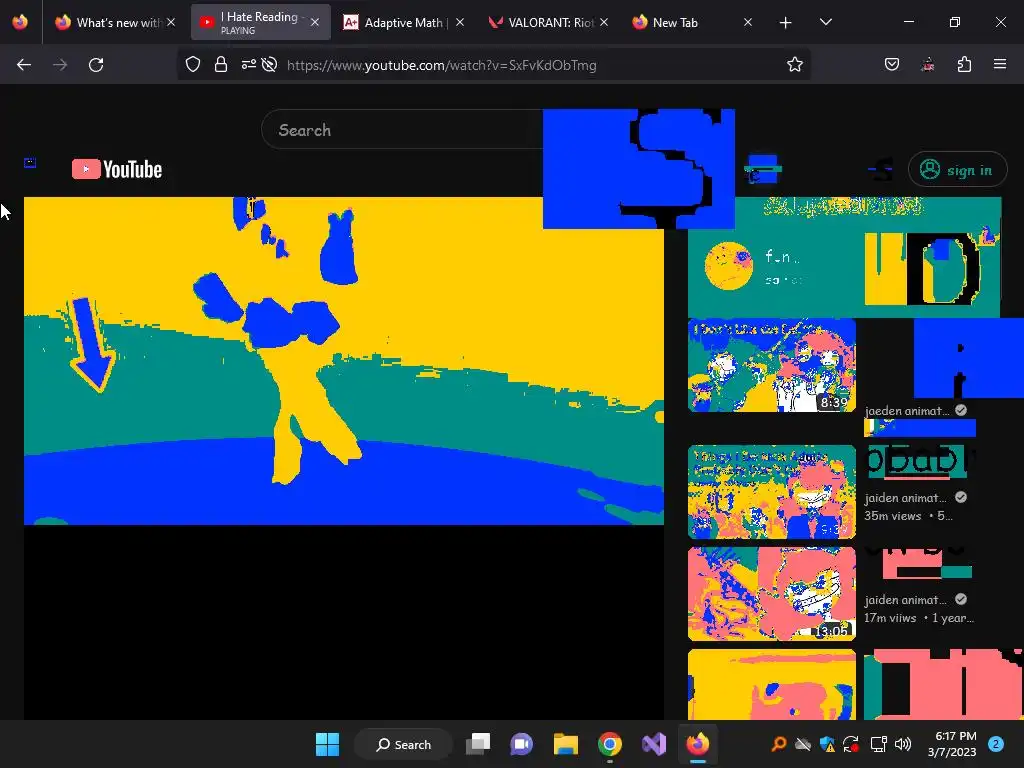This screenshot has width=1024, height=768.
Task: Click the extension icon beside Pocket
Action: [x=928, y=65]
